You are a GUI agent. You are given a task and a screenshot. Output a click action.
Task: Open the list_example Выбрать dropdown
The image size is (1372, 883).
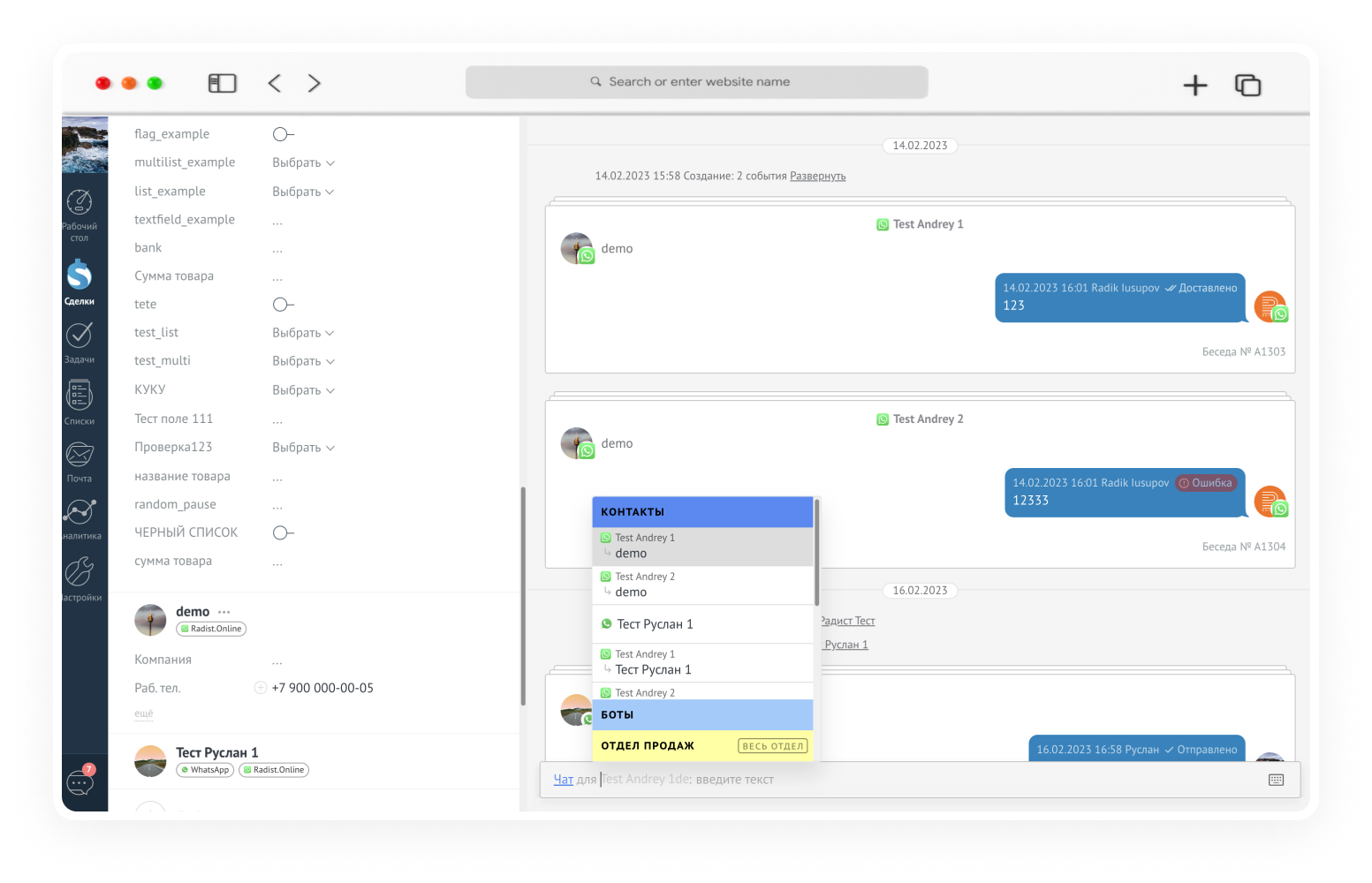tap(303, 192)
